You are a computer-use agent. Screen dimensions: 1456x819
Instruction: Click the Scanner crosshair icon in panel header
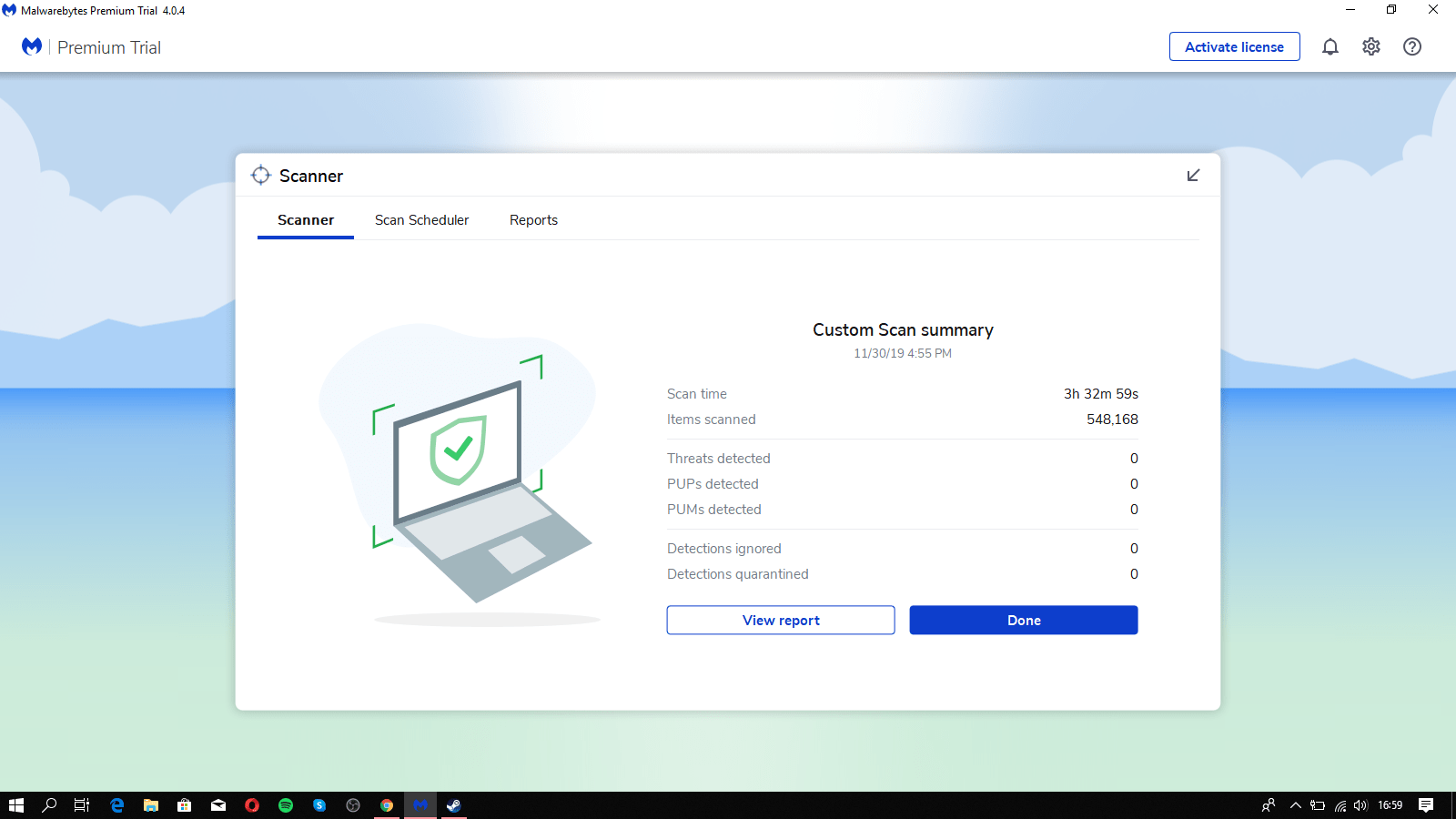[x=261, y=175]
